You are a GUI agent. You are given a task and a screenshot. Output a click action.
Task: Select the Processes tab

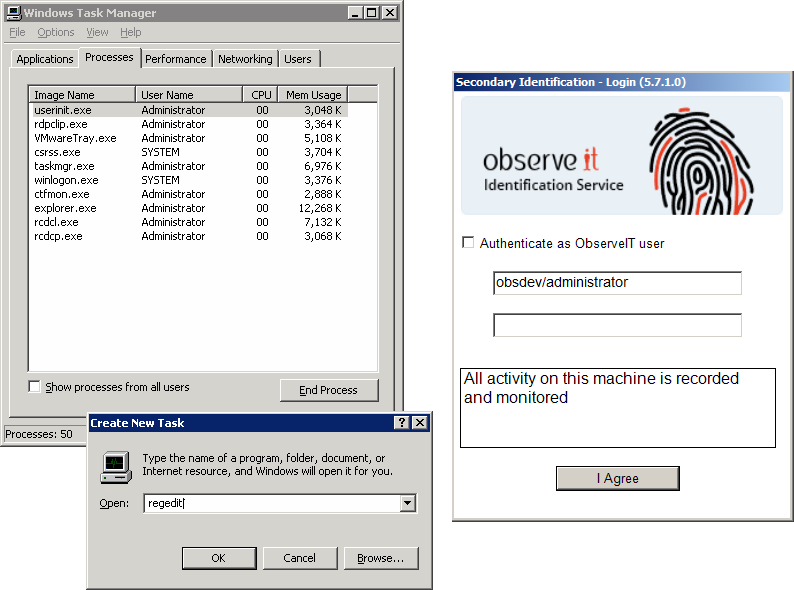pyautogui.click(x=109, y=57)
